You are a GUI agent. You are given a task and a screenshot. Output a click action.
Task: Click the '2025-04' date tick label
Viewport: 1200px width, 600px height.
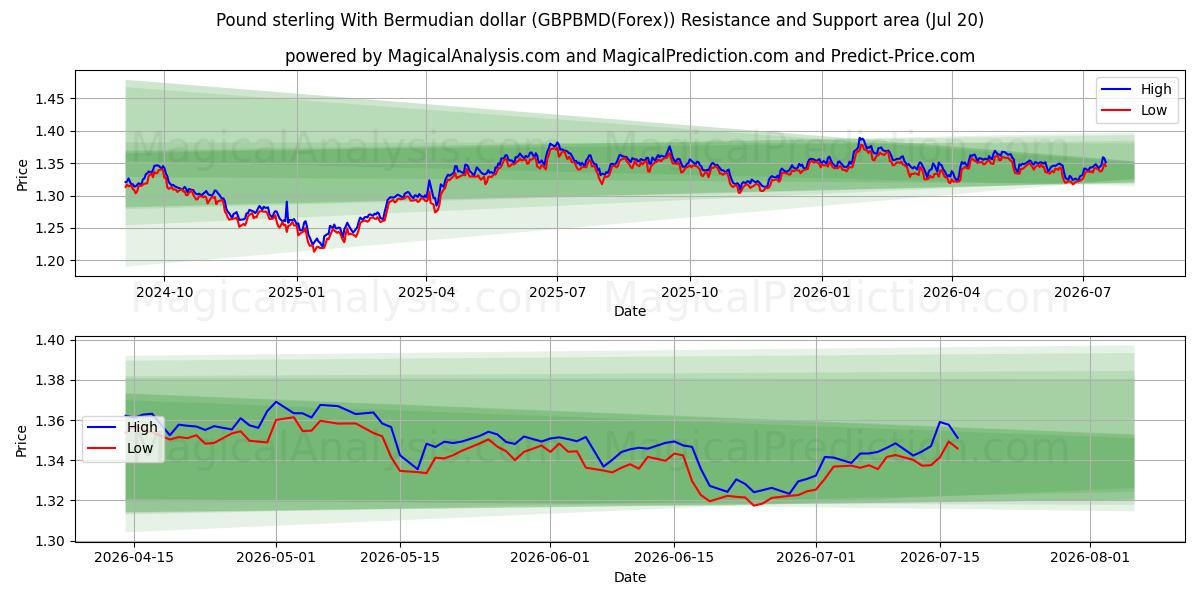click(426, 292)
